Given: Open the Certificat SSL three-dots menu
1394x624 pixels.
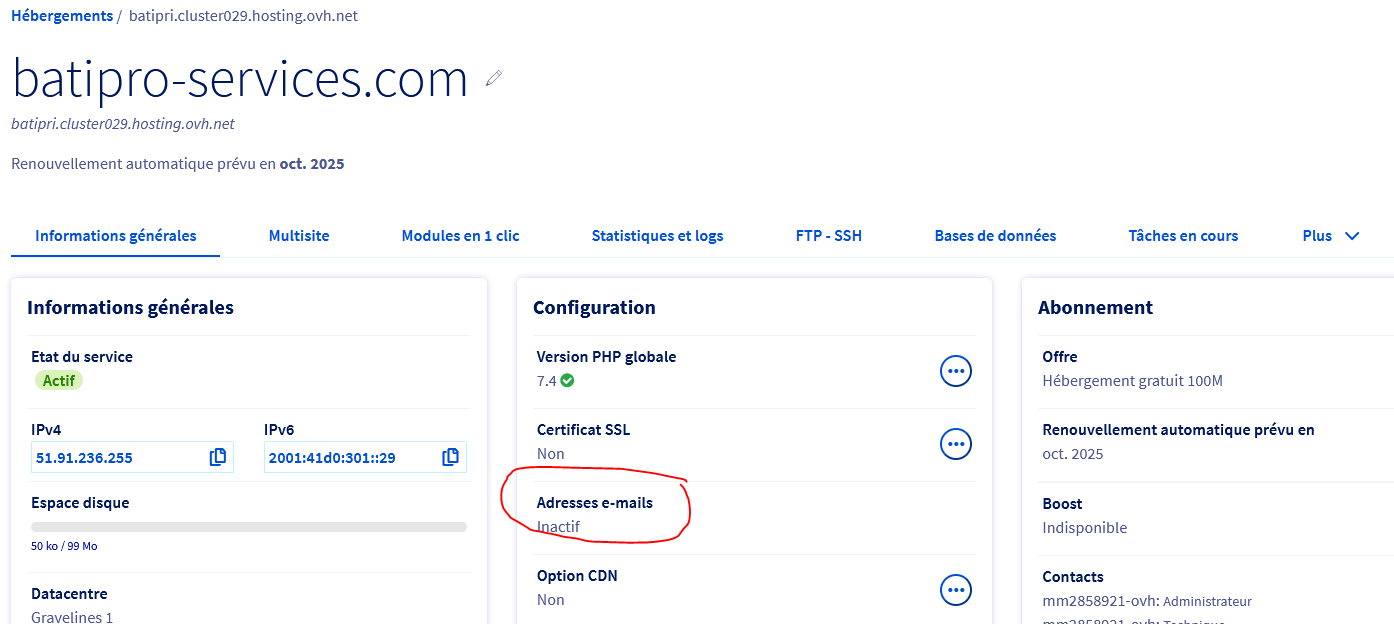Looking at the screenshot, I should pos(956,443).
